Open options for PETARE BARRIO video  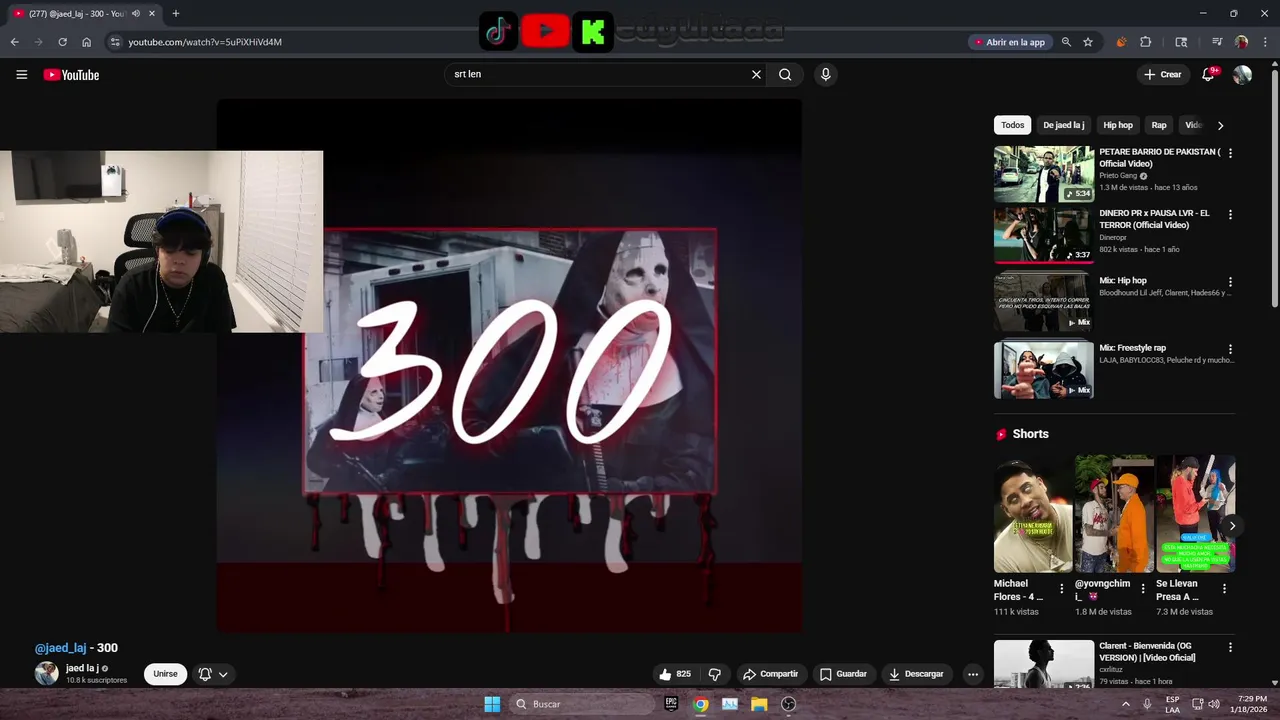(x=1230, y=153)
